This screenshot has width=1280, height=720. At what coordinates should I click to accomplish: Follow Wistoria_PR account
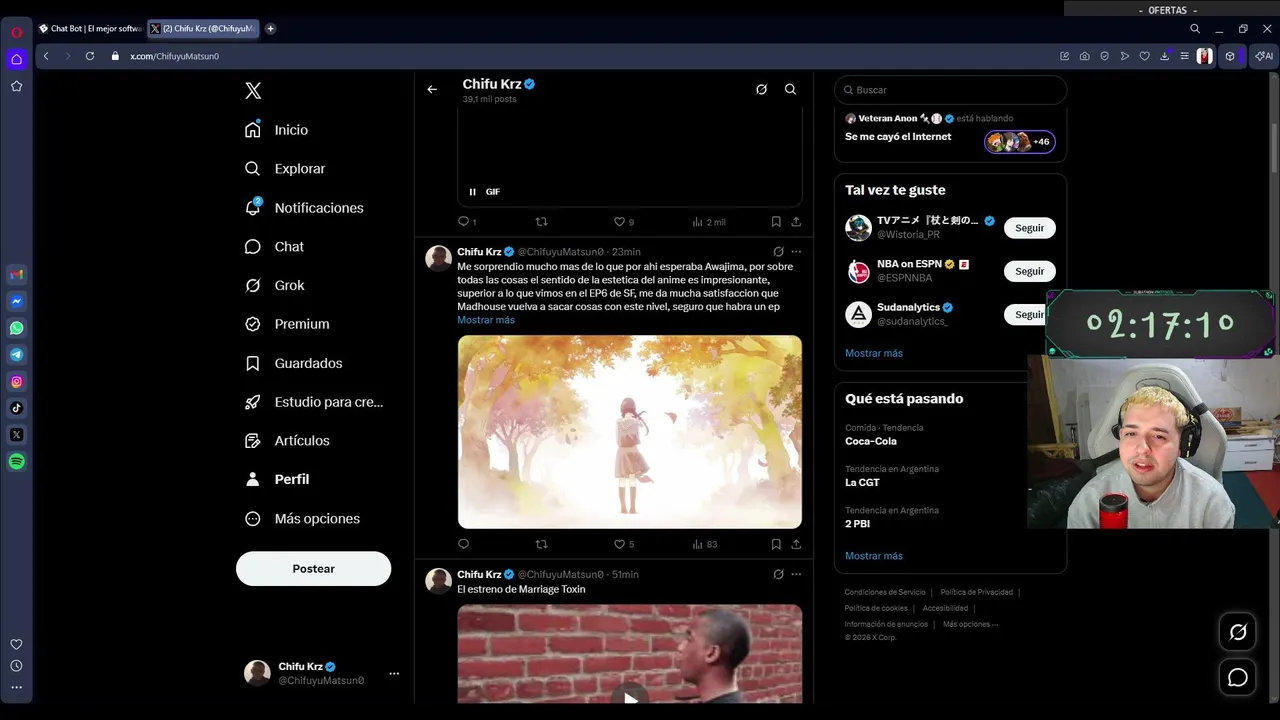tap(1029, 228)
